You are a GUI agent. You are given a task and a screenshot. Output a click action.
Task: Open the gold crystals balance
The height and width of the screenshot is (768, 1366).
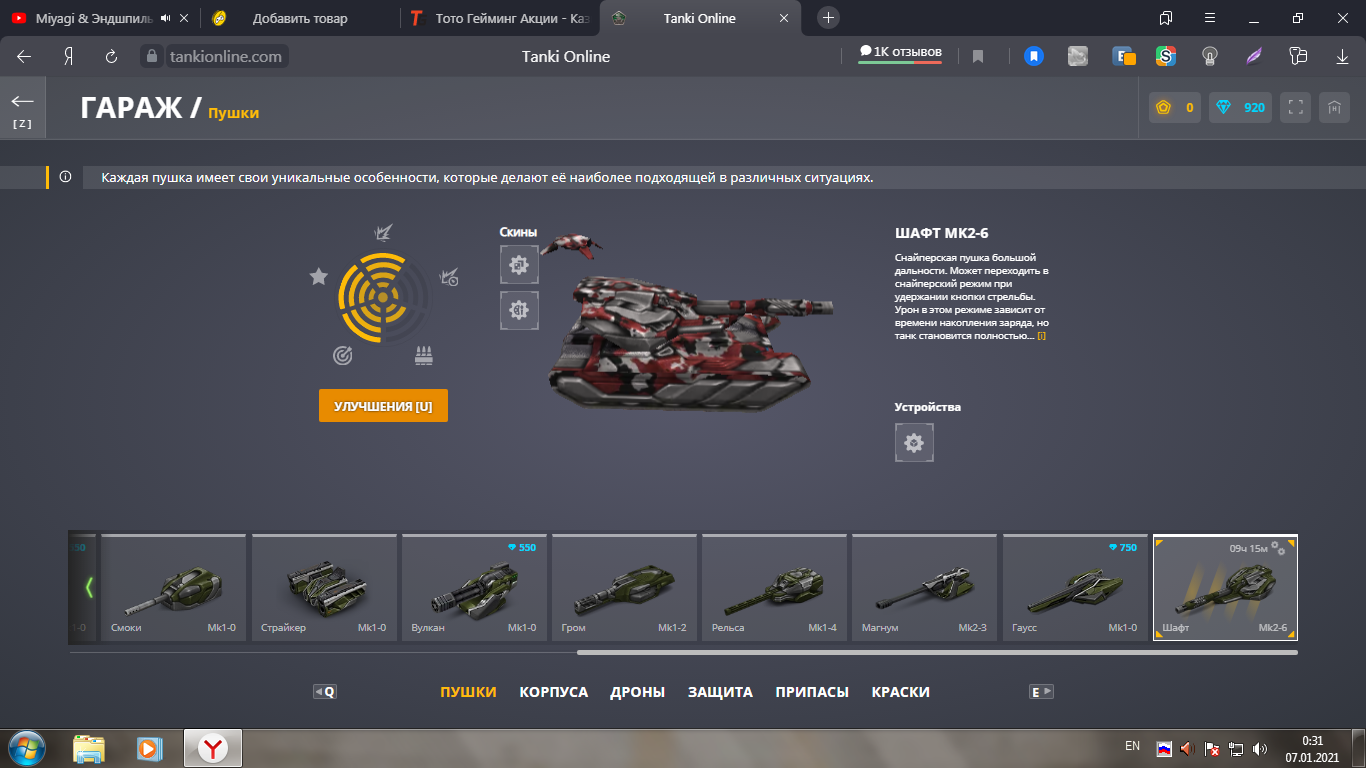pyautogui.click(x=1176, y=107)
